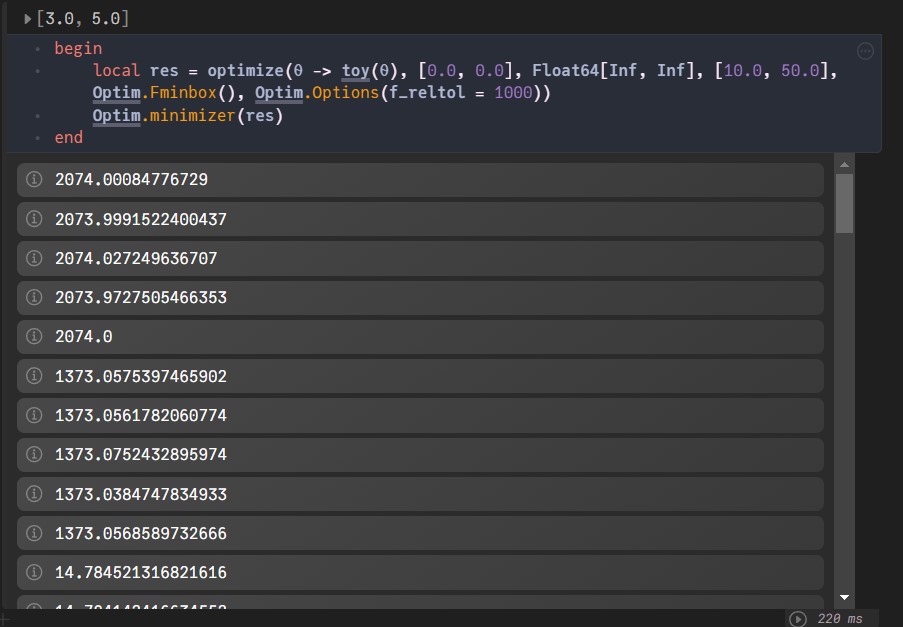903x627 pixels.
Task: Place cursor on 'minimizer(res)' call
Action: point(217,116)
